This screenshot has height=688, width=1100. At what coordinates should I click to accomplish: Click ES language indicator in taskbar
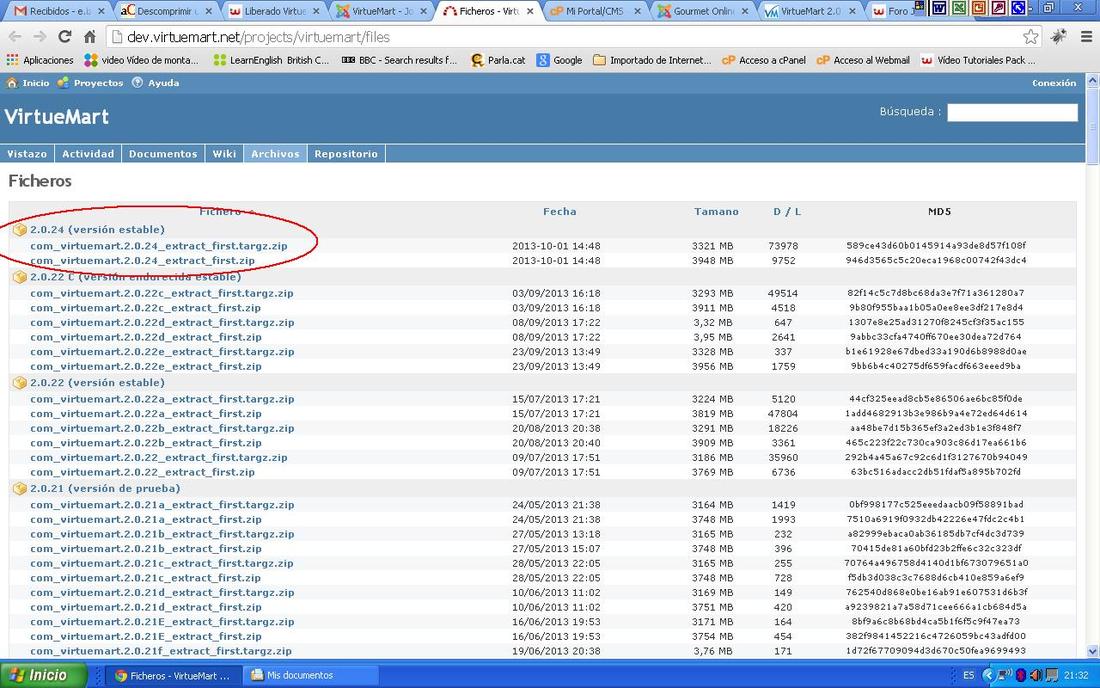tap(969, 675)
